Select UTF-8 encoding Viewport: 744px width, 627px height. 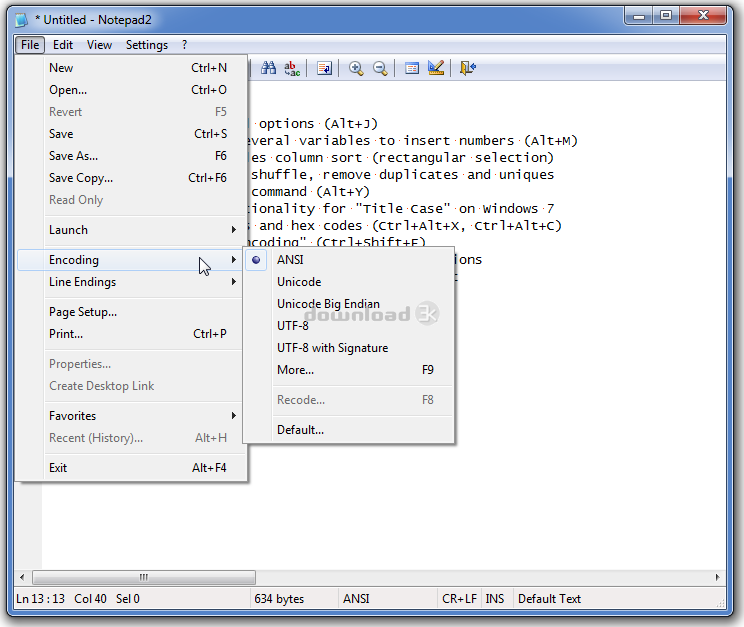349,326
